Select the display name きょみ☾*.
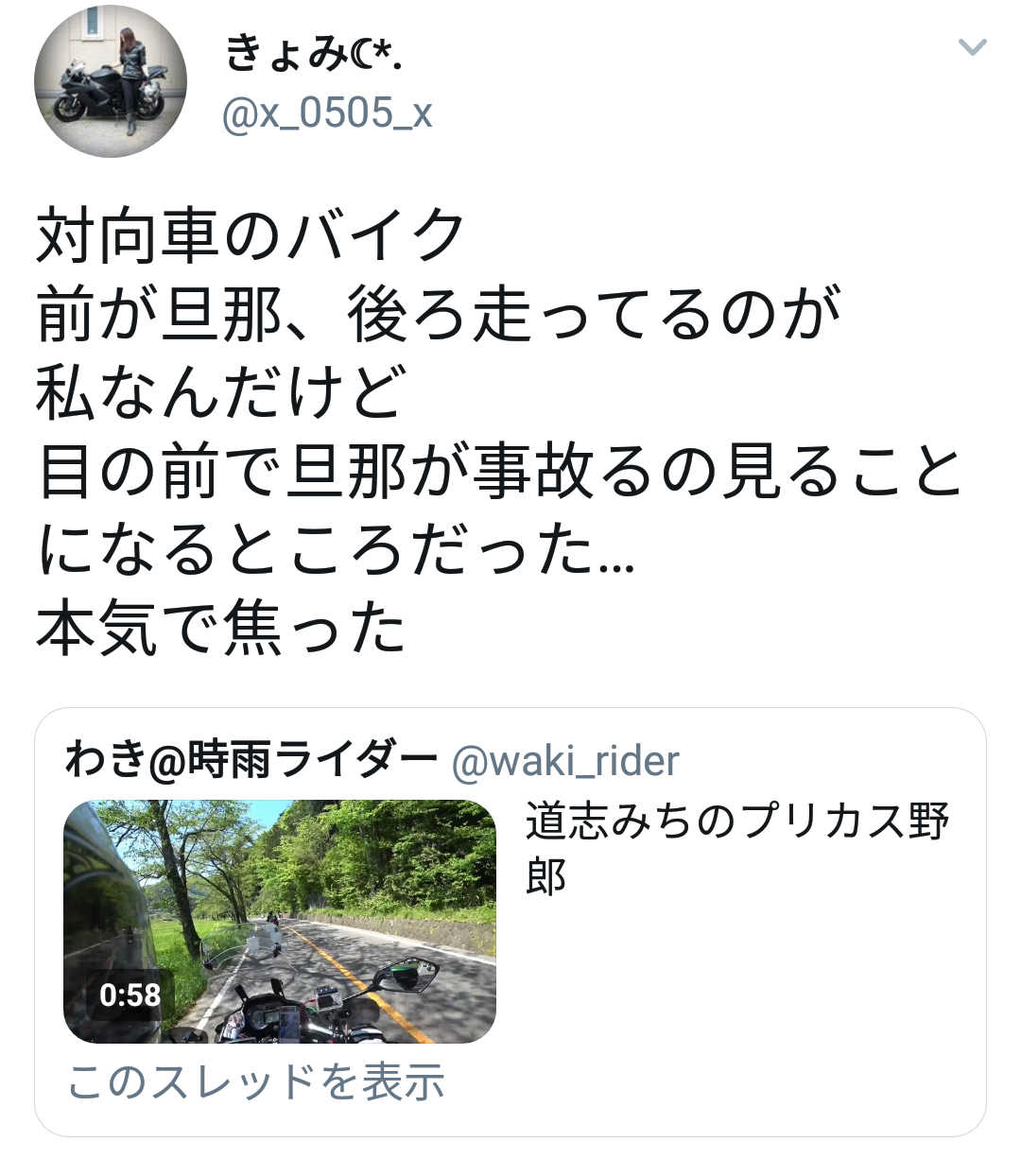This screenshot has width=1021, height=1176. (x=315, y=53)
